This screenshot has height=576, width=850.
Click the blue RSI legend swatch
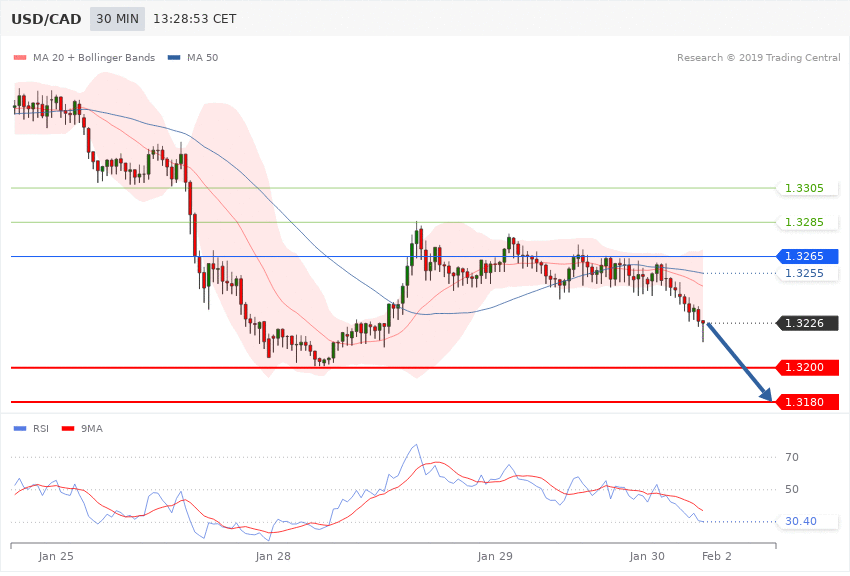coord(20,429)
